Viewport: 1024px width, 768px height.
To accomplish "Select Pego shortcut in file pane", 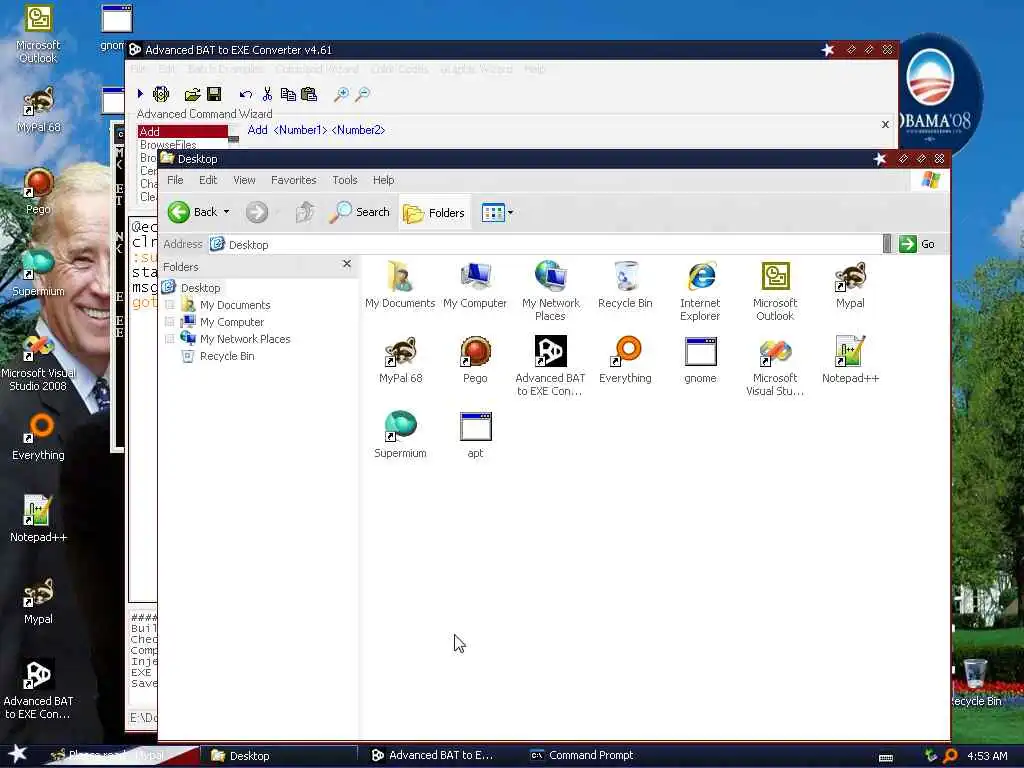I will pos(475,360).
